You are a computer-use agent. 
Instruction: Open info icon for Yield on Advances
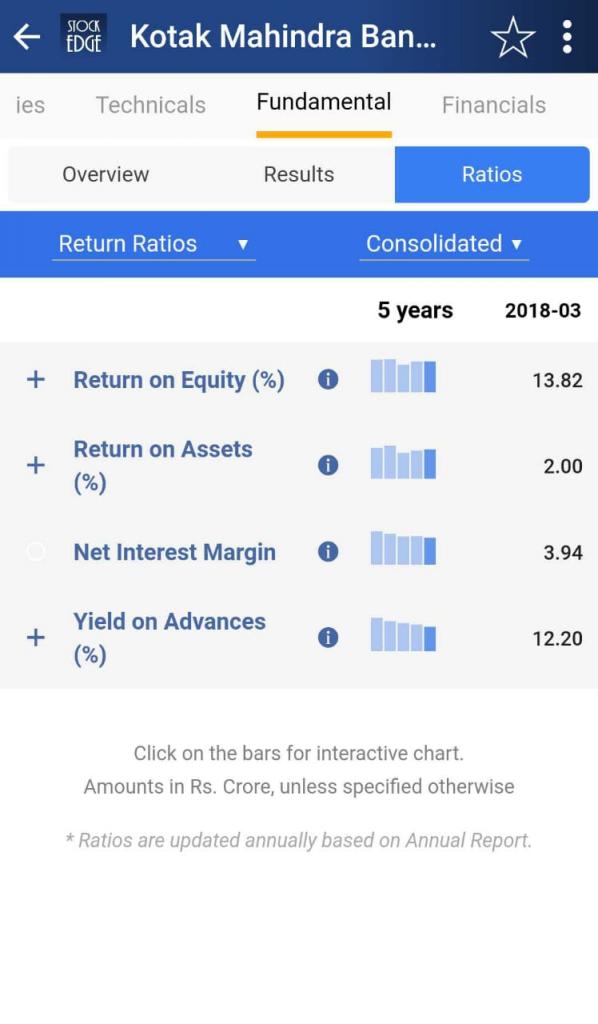point(328,637)
